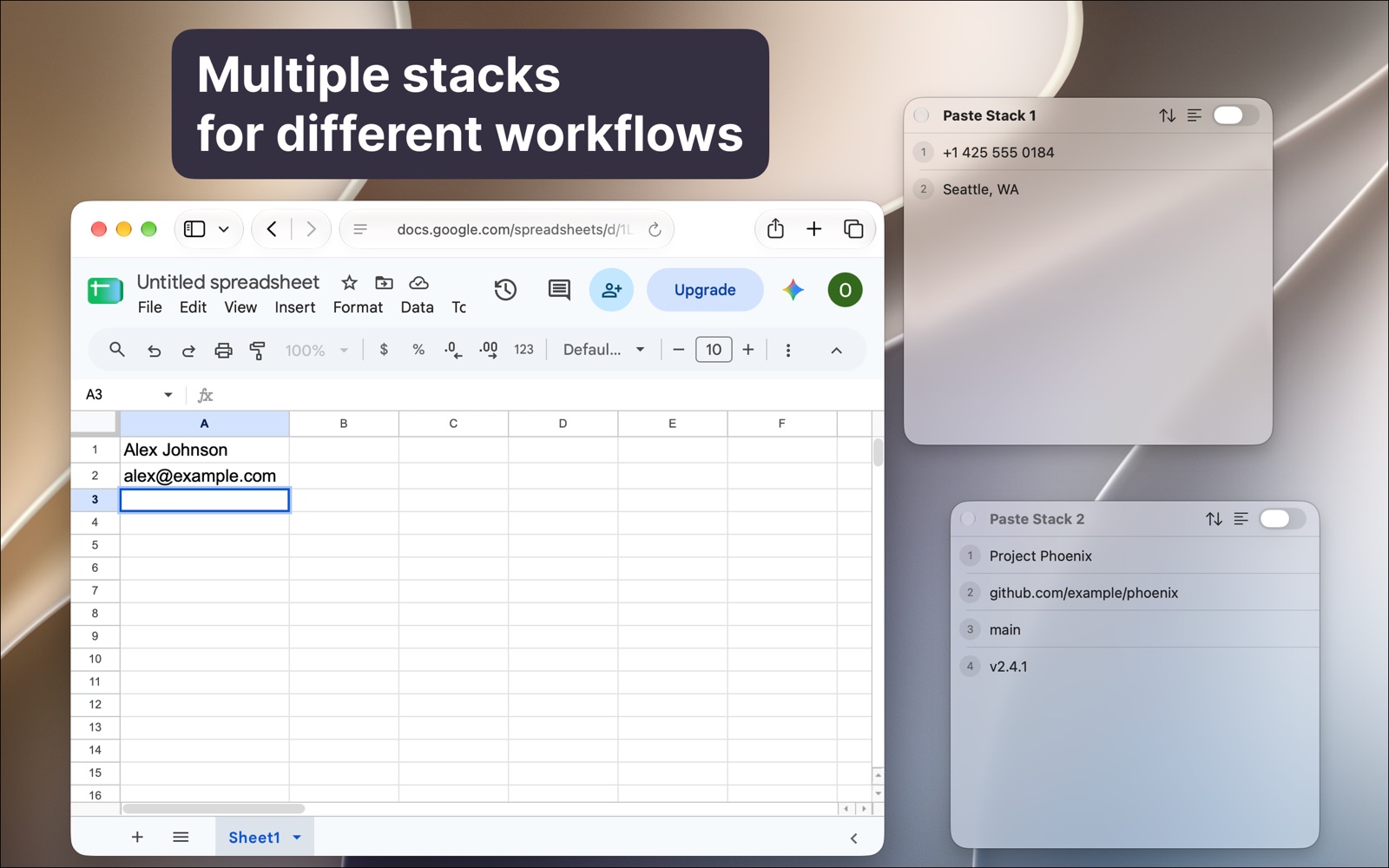Viewport: 1389px width, 868px height.
Task: Open the Insert menu
Action: (x=295, y=307)
